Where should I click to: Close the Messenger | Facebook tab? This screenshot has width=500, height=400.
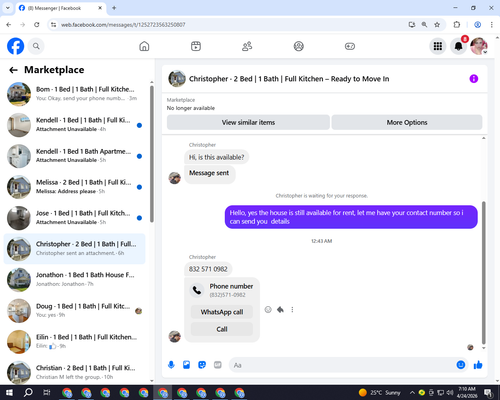(x=100, y=8)
